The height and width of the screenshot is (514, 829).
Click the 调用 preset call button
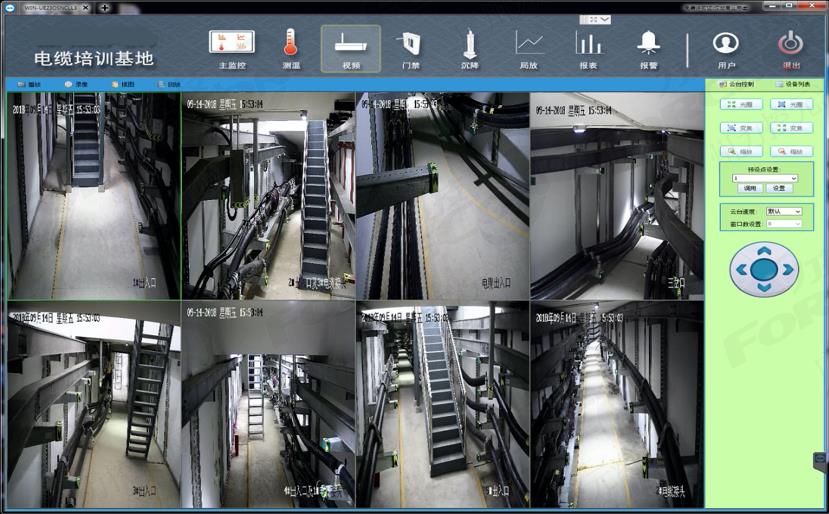[x=750, y=188]
